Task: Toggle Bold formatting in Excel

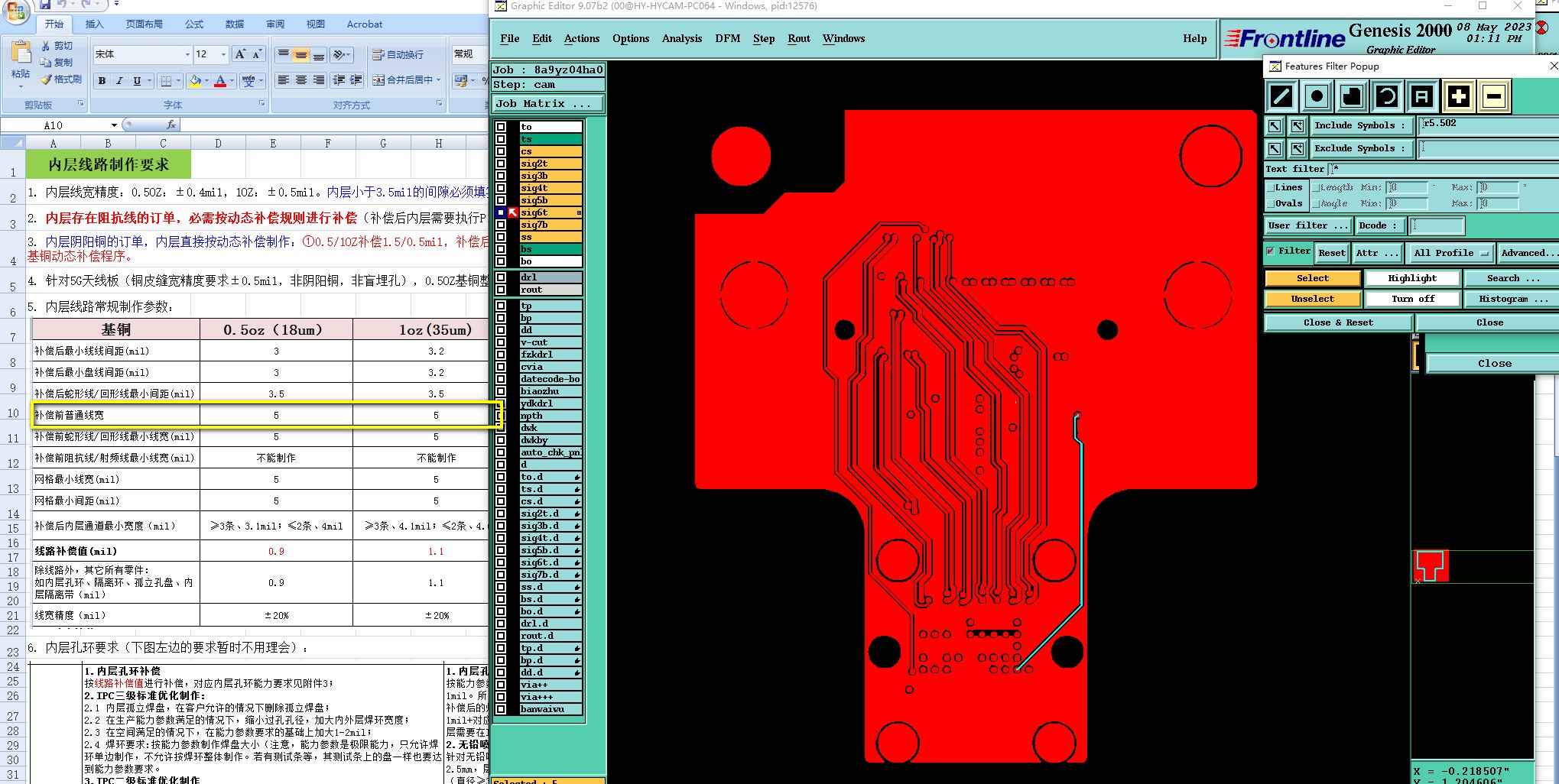Action: coord(102,81)
